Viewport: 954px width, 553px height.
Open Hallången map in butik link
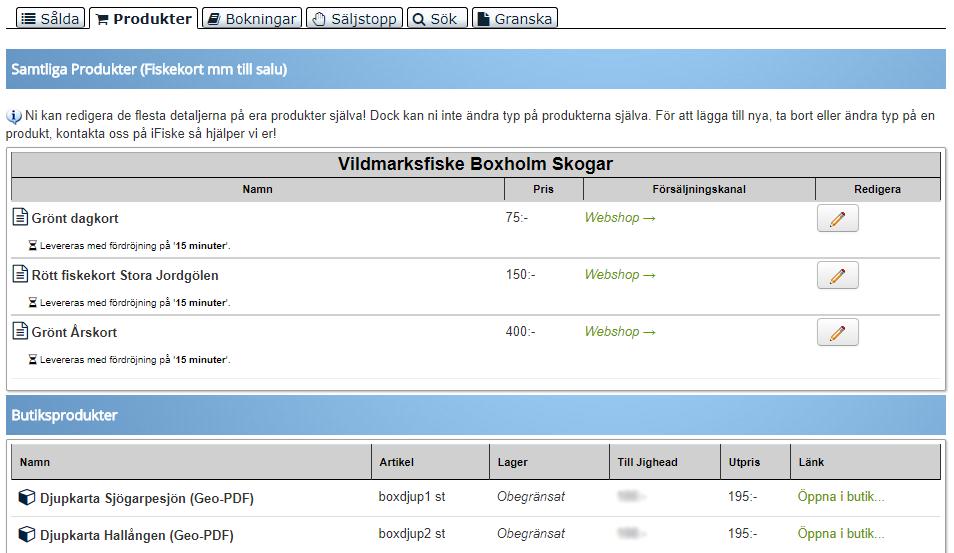[841, 534]
